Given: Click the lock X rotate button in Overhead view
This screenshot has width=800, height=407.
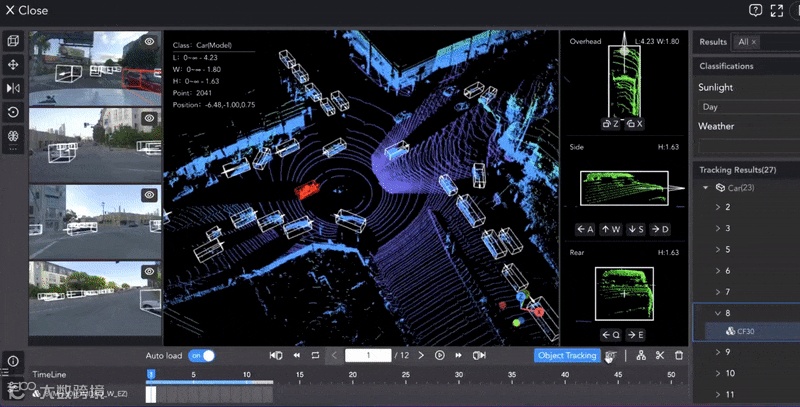Looking at the screenshot, I should [634, 123].
